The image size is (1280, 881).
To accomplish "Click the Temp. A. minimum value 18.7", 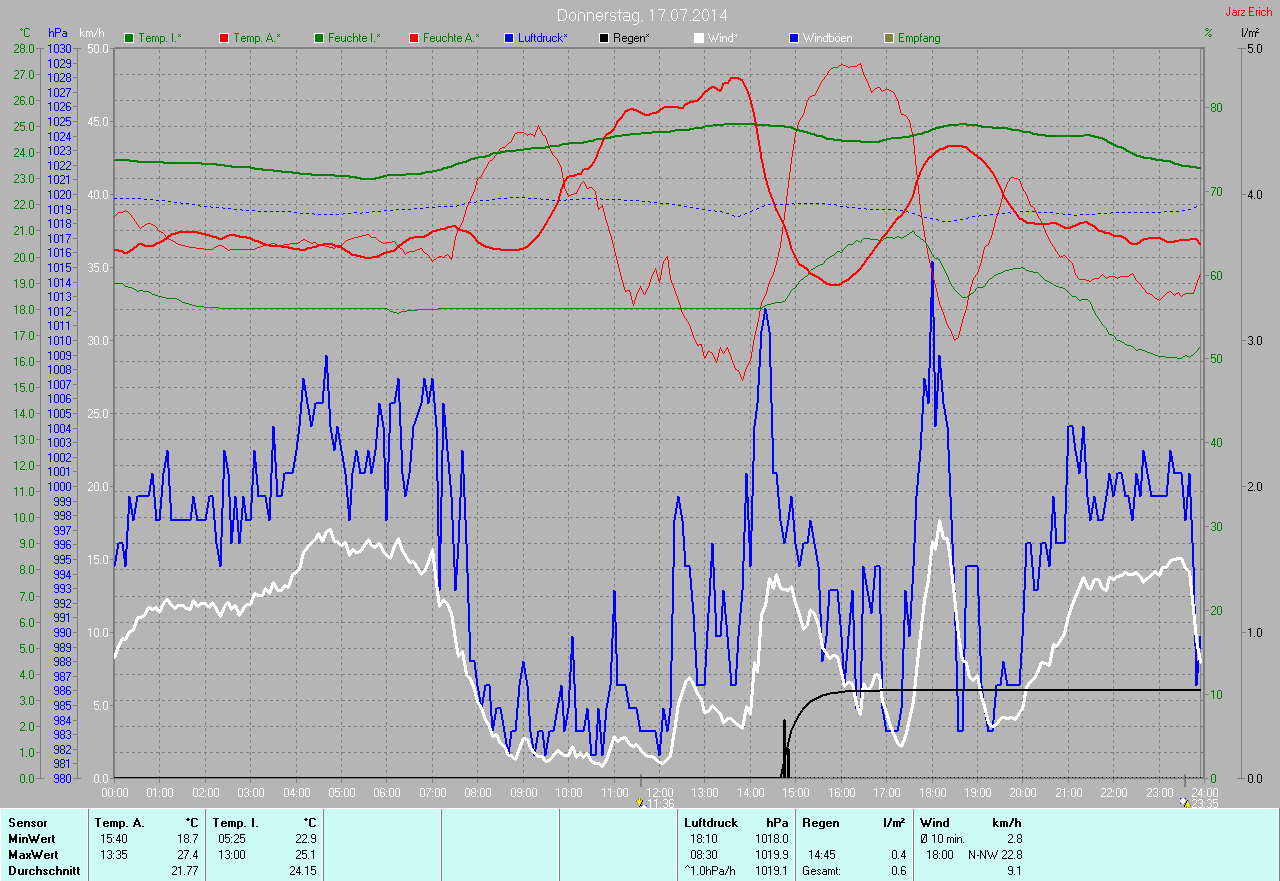I will pos(188,839).
